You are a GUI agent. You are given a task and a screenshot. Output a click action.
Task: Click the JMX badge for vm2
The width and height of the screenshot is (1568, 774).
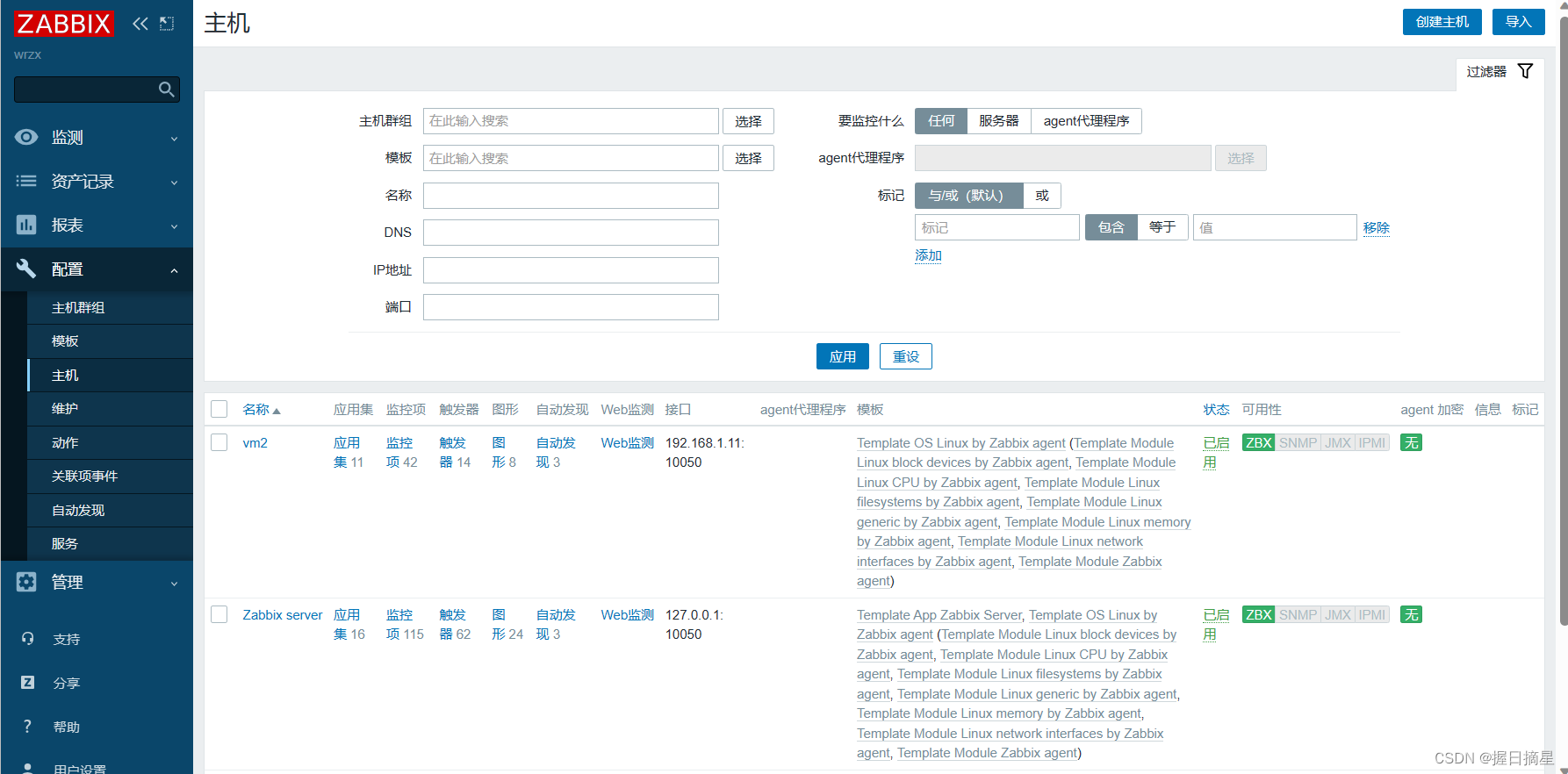pyautogui.click(x=1337, y=443)
